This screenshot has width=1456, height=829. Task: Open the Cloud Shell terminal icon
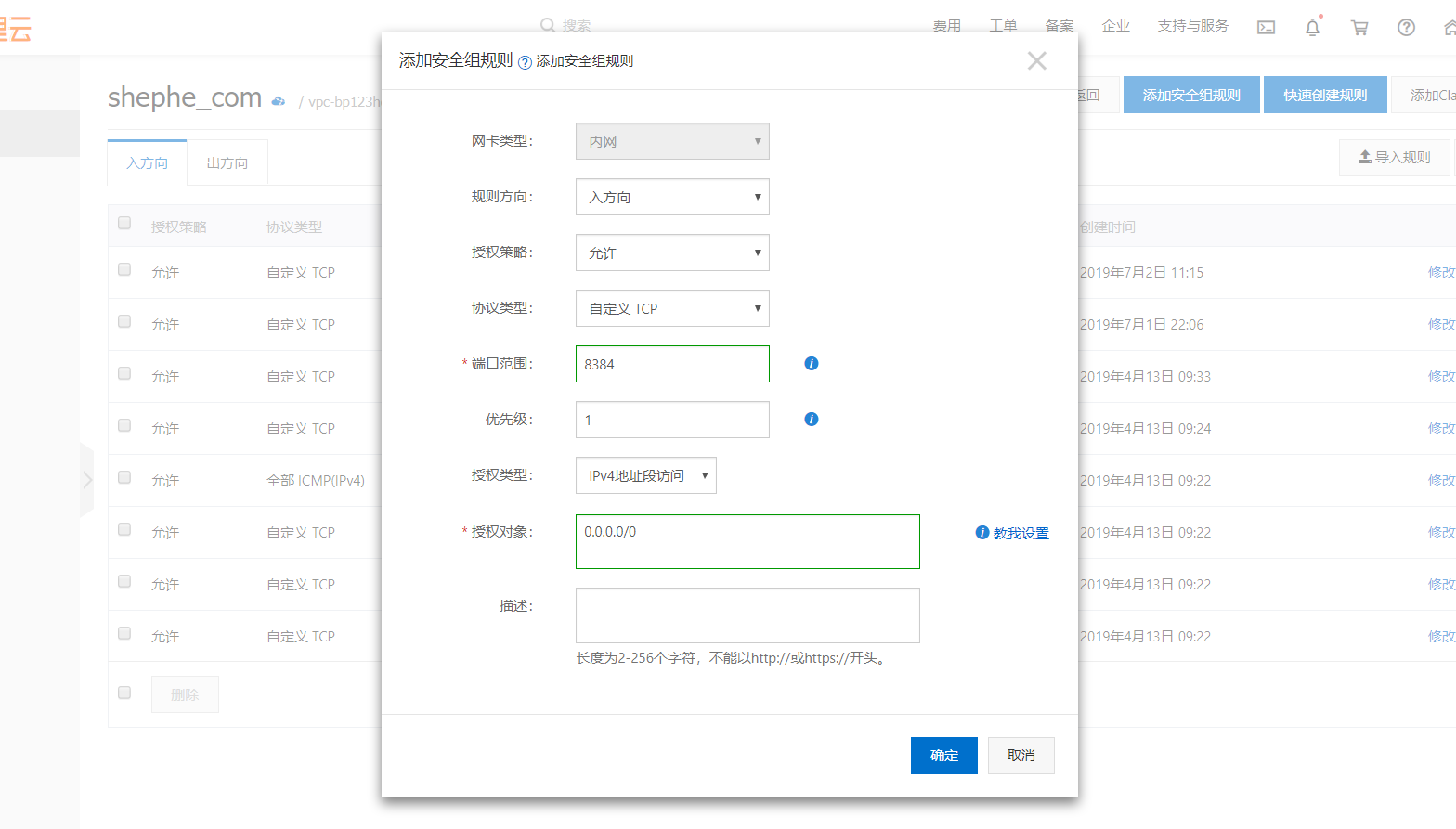(1266, 28)
